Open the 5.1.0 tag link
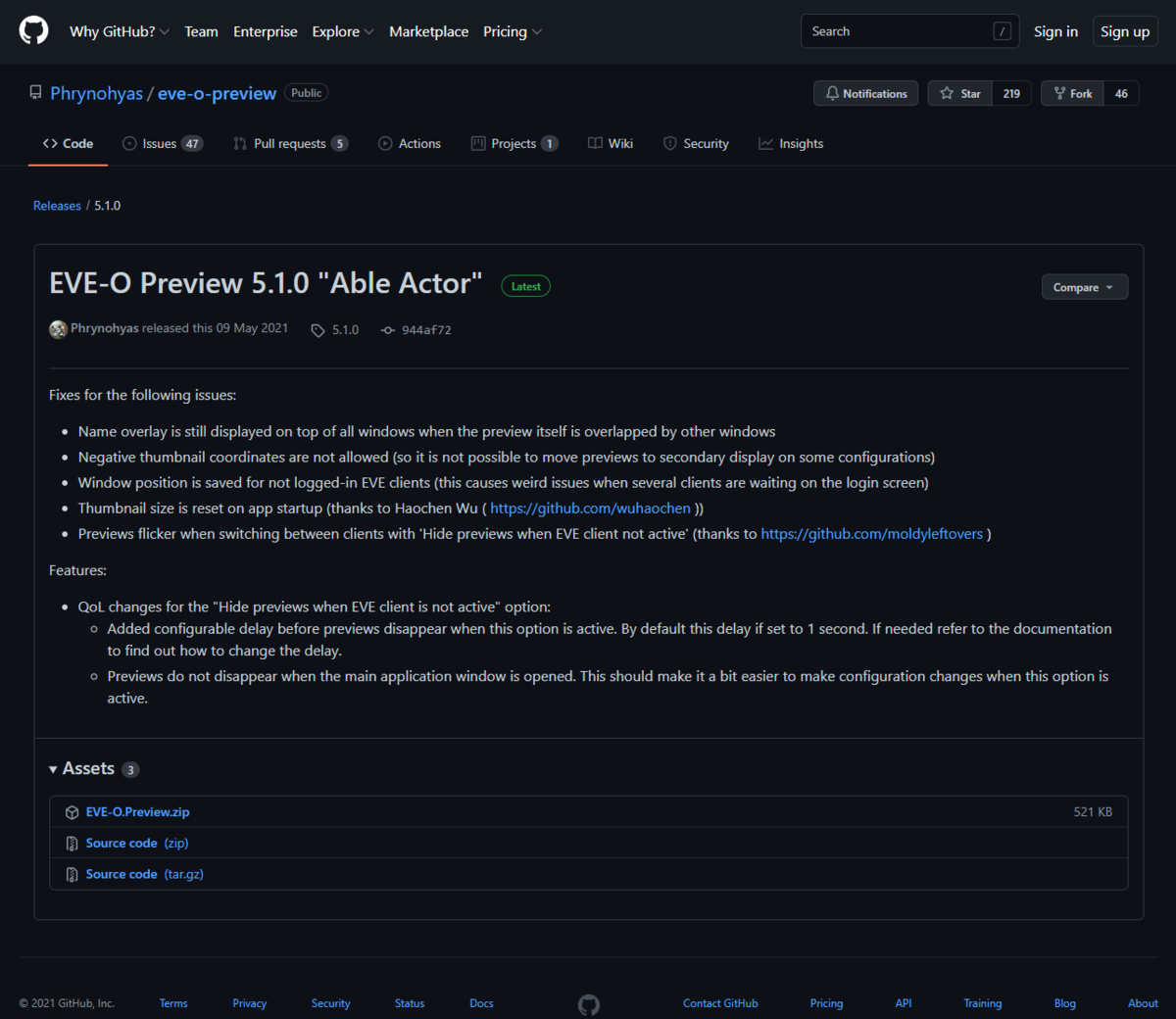The image size is (1176, 1019). (345, 330)
